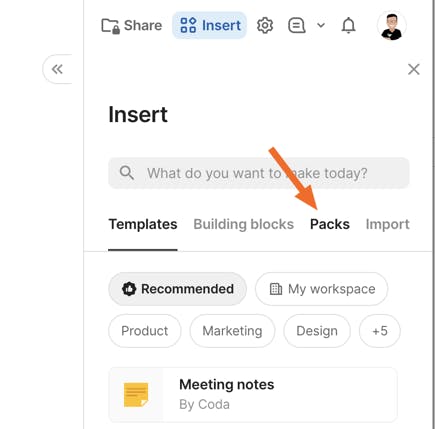
Task: Focus the 'What do you want to make today?' field
Action: tap(259, 173)
